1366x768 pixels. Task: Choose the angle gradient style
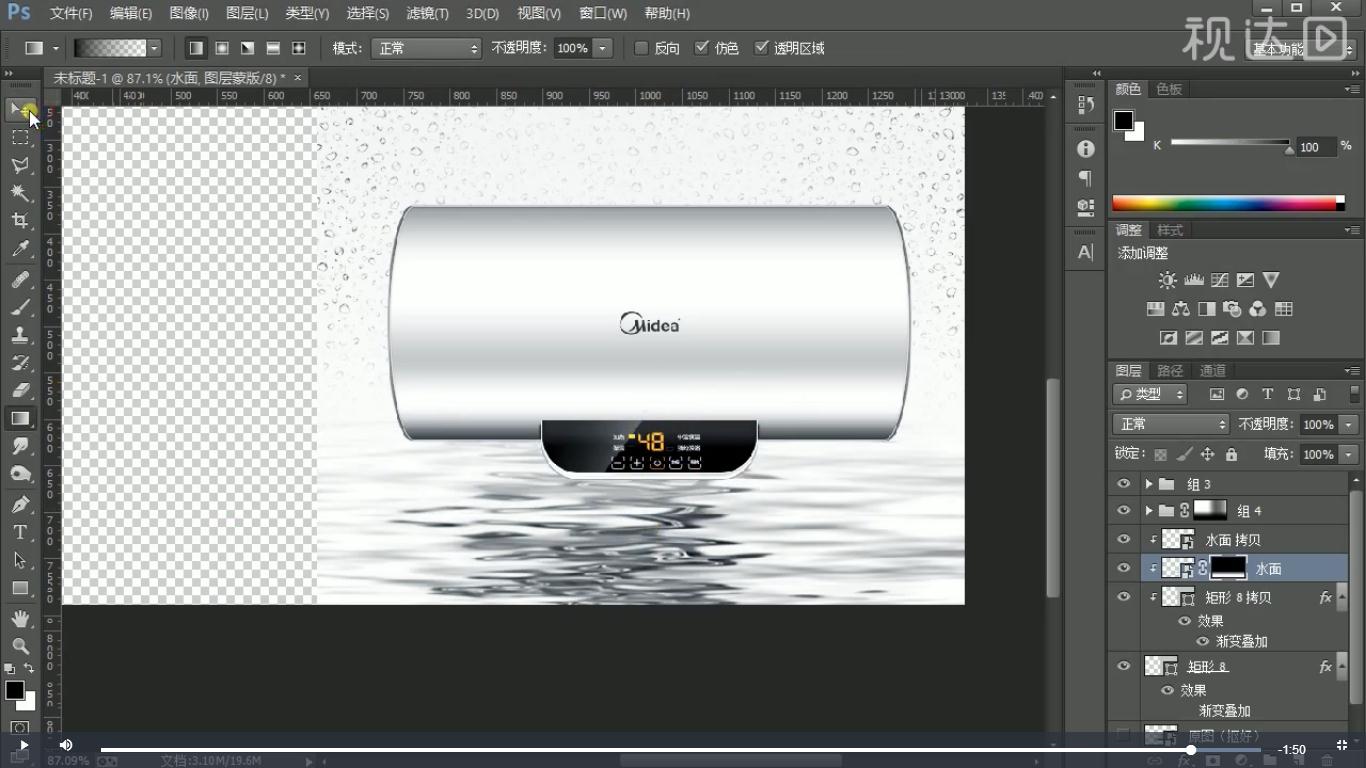tap(247, 48)
